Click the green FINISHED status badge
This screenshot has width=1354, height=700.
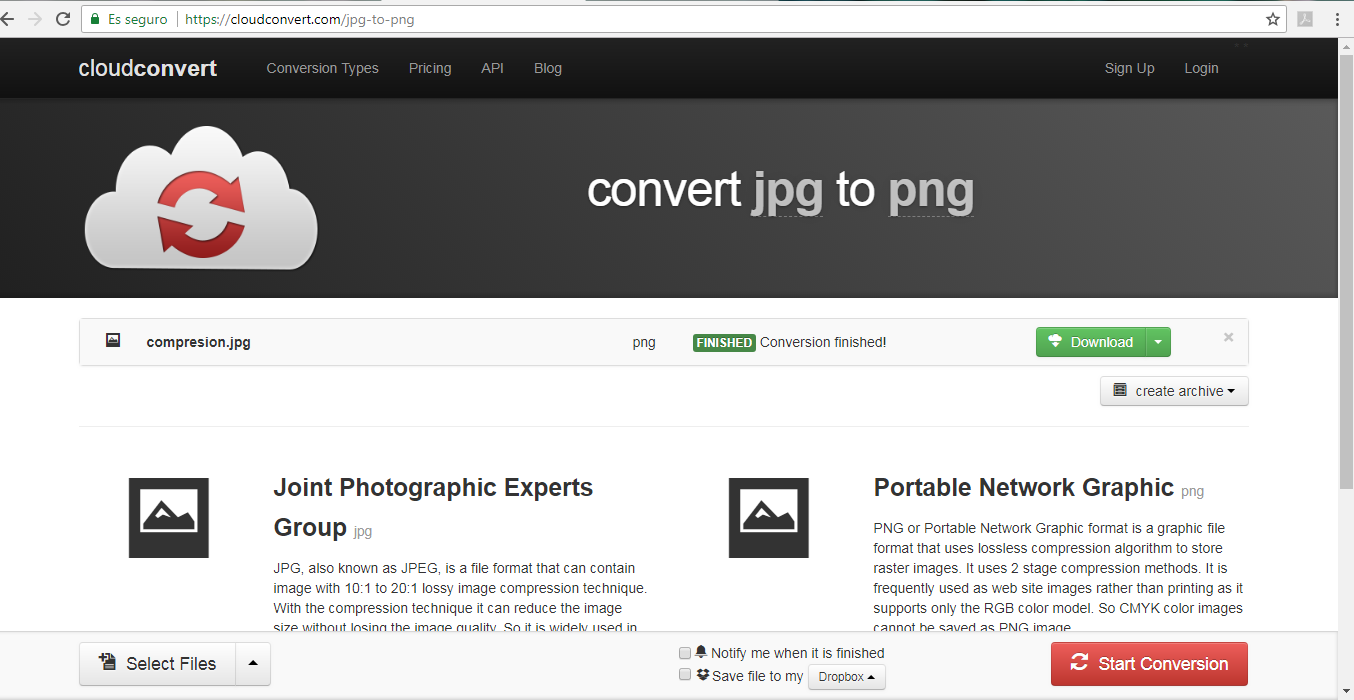724,342
